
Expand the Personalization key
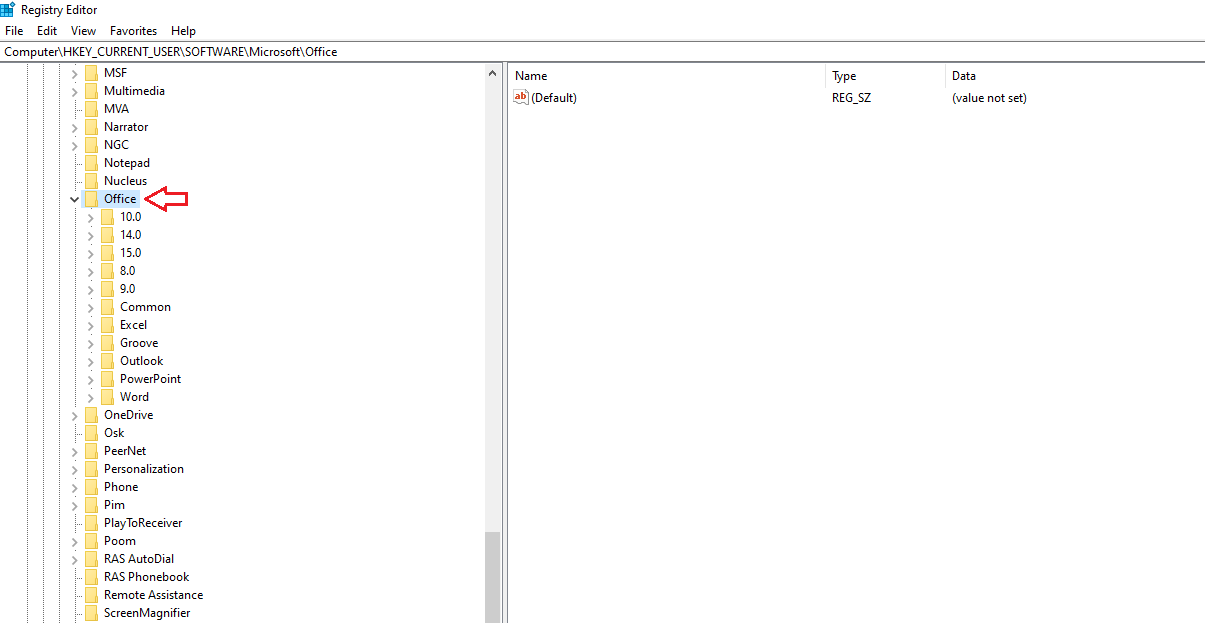[x=75, y=469]
